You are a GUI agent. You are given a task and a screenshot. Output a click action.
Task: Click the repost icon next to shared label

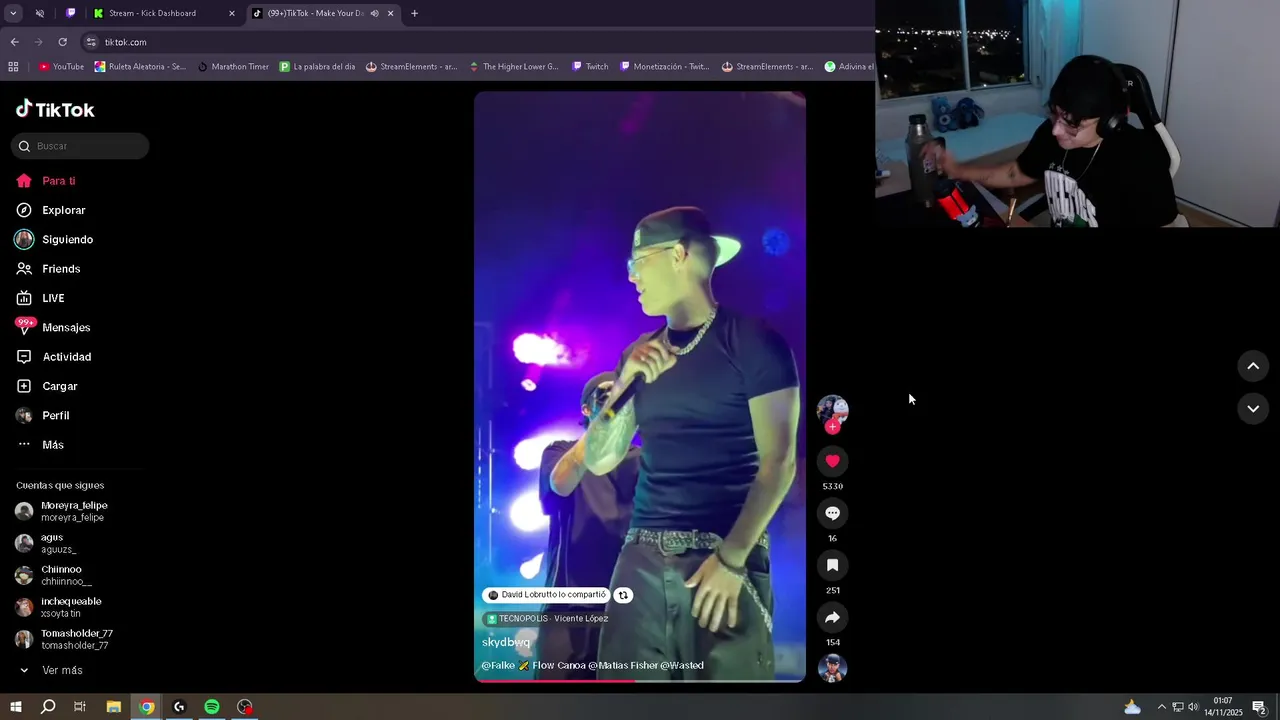pyautogui.click(x=623, y=595)
